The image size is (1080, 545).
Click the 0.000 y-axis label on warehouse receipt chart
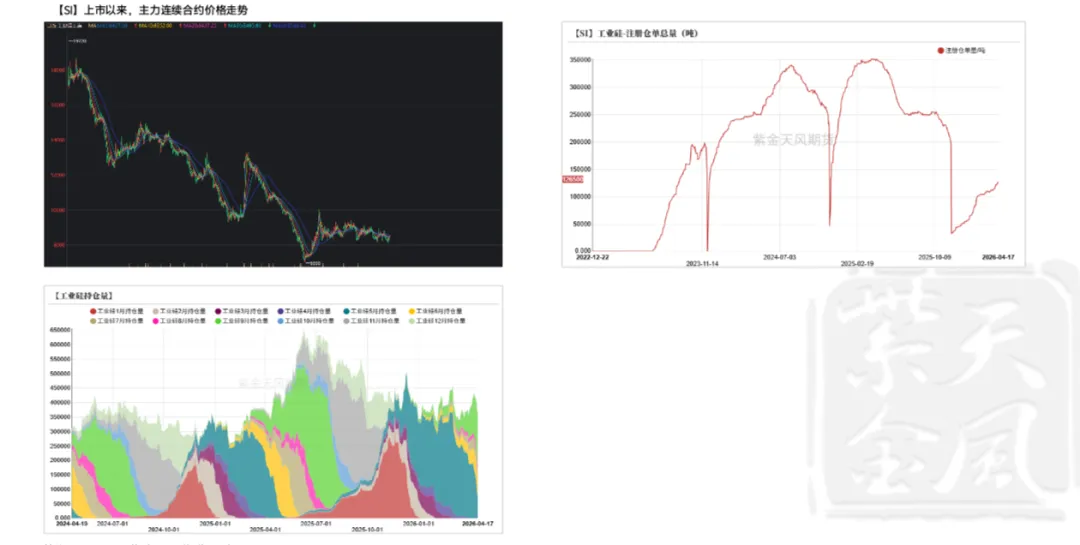[583, 250]
